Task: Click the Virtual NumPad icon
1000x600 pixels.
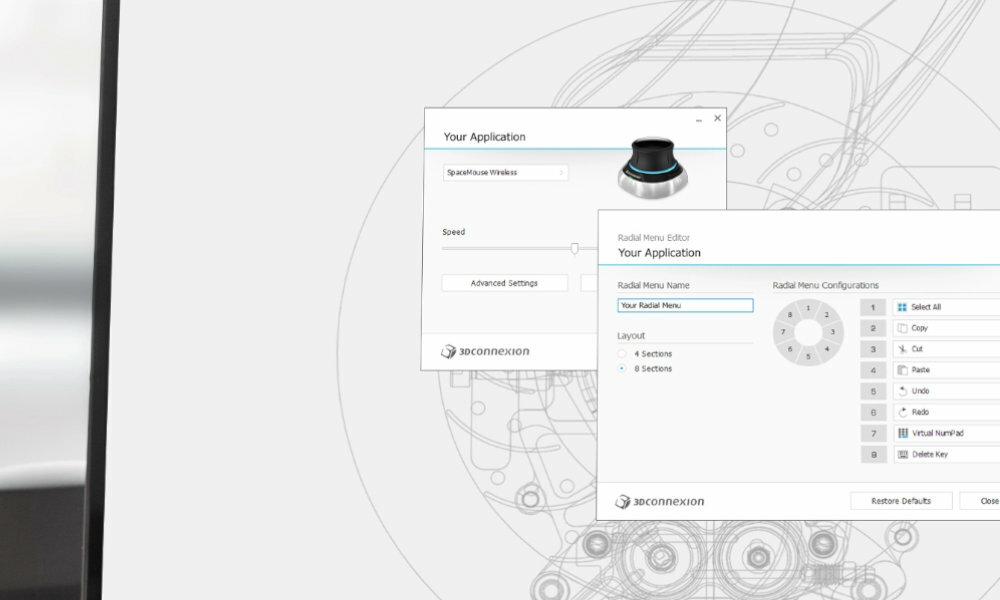Action: pos(902,433)
